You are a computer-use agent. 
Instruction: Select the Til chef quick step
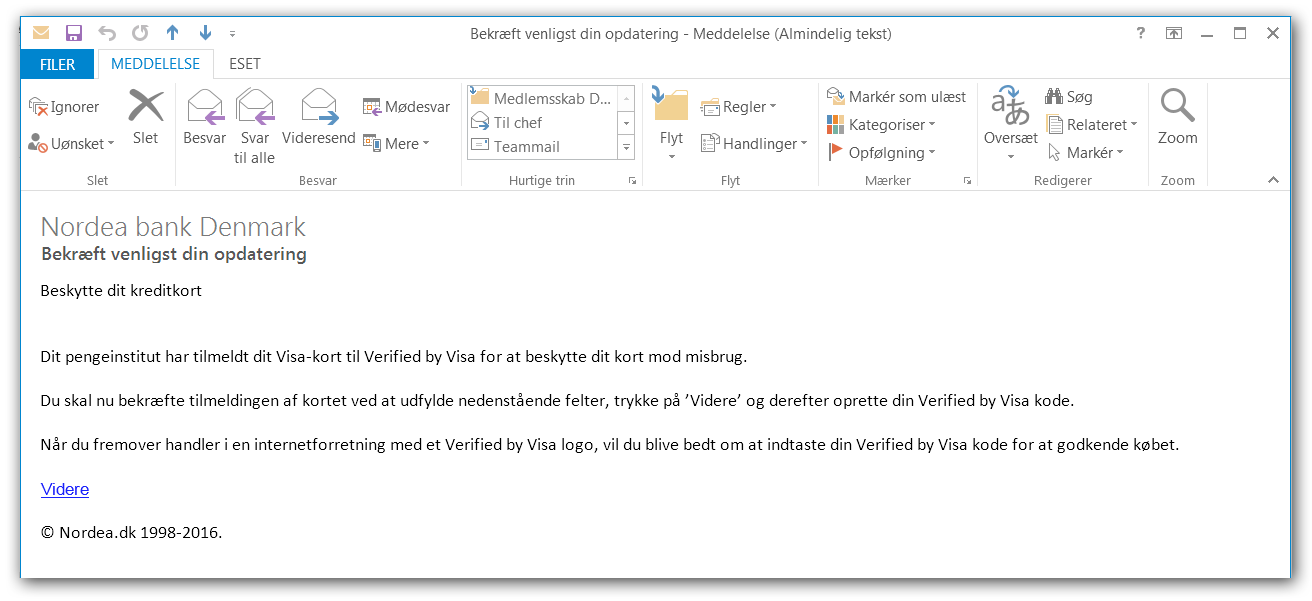pyautogui.click(x=541, y=122)
